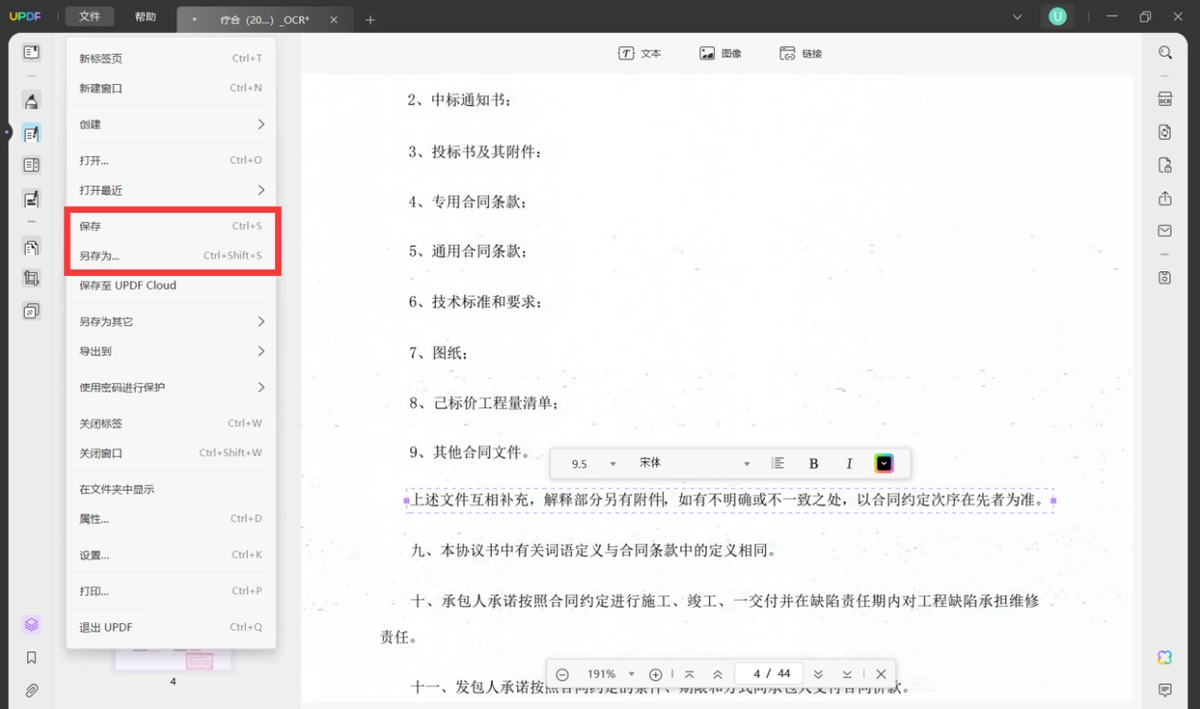The image size is (1200, 709).
Task: Click the 帮助 menu
Action: coord(145,17)
